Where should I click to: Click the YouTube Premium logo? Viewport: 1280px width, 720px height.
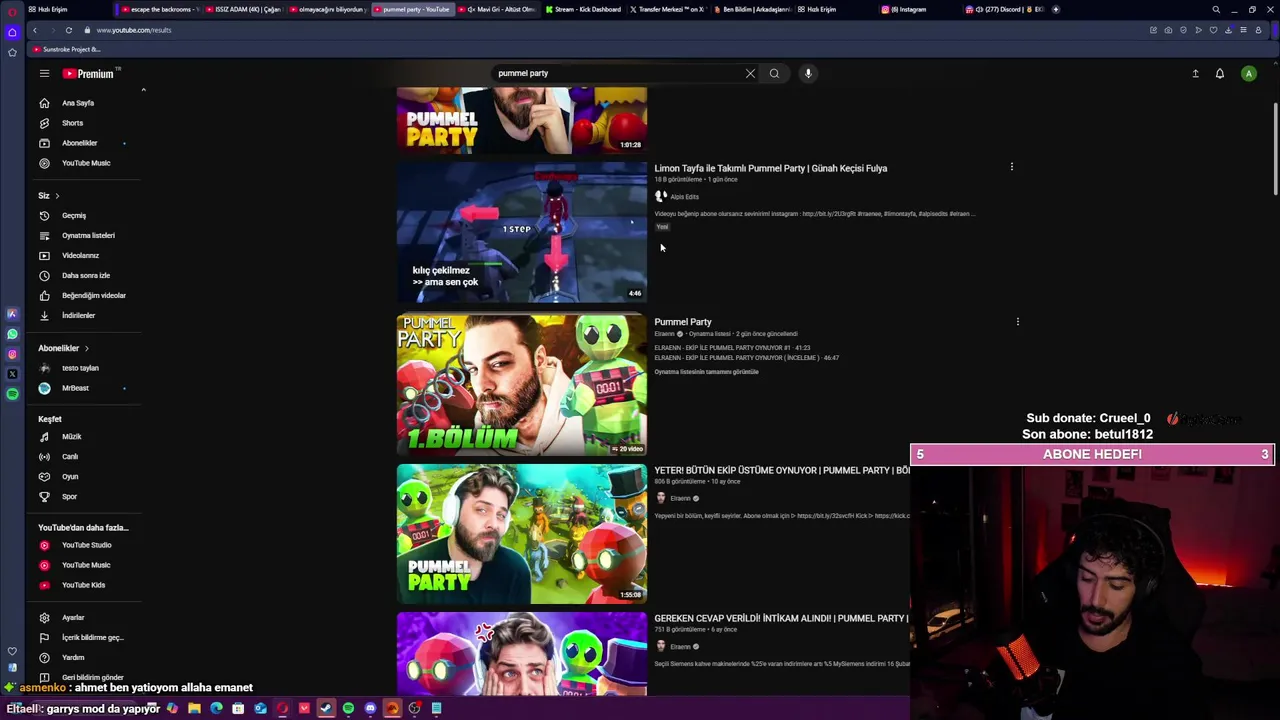[x=88, y=73]
